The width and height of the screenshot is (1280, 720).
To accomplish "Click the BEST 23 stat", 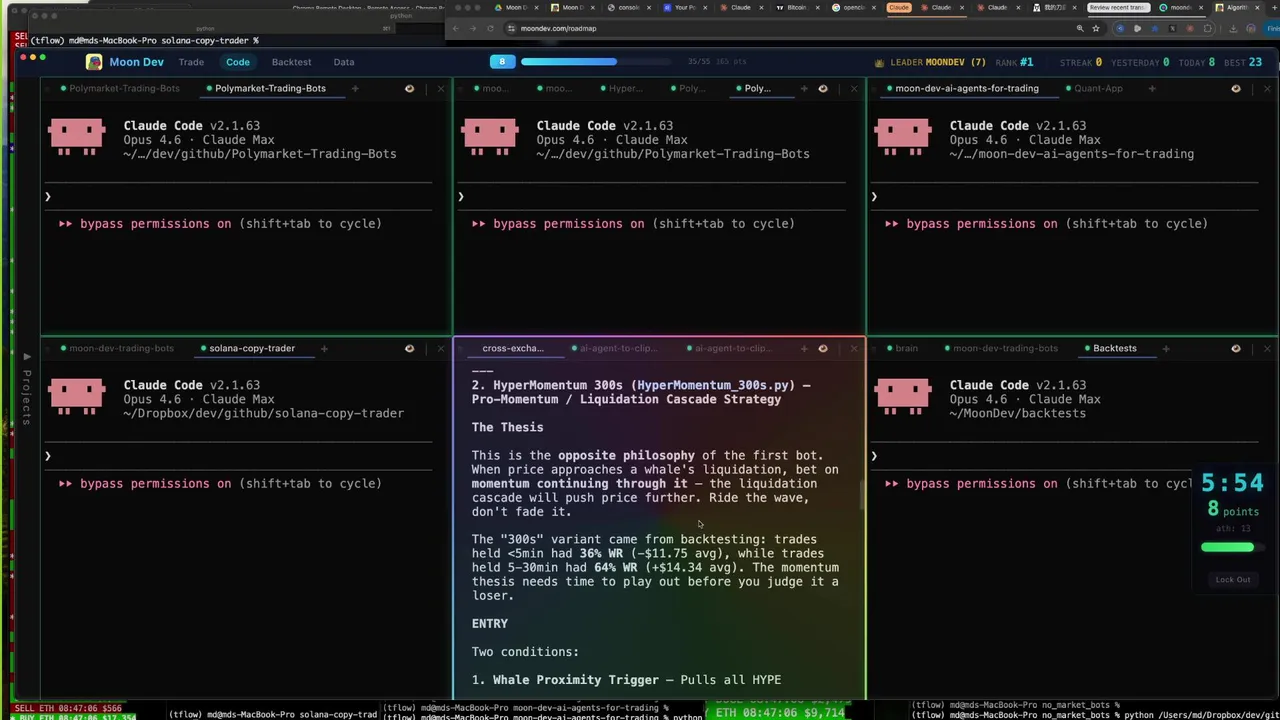I will [1243, 62].
